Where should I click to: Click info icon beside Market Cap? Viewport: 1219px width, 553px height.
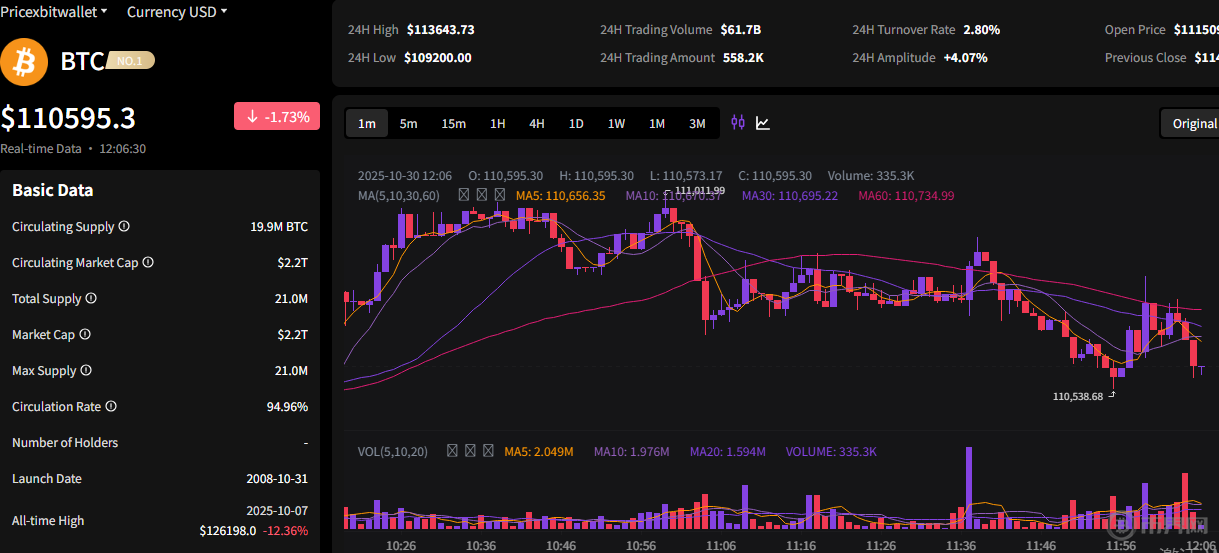click(x=85, y=335)
